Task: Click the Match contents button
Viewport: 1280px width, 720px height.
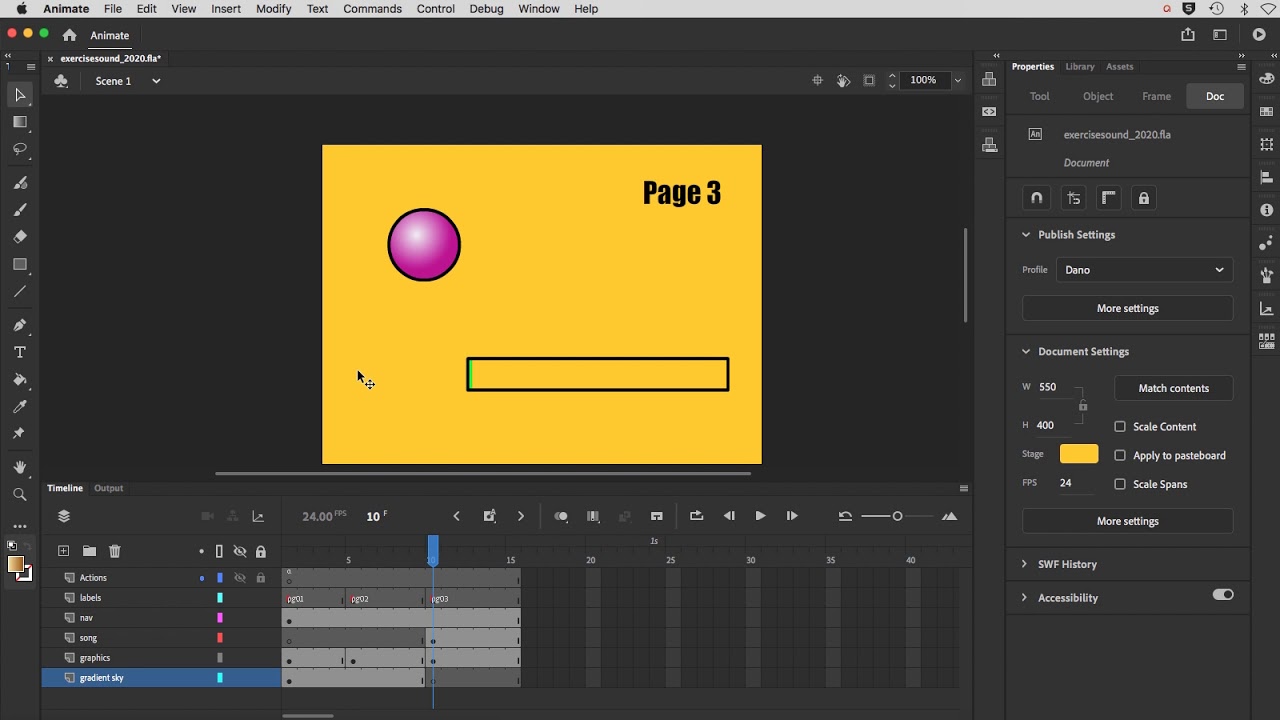Action: click(x=1174, y=388)
